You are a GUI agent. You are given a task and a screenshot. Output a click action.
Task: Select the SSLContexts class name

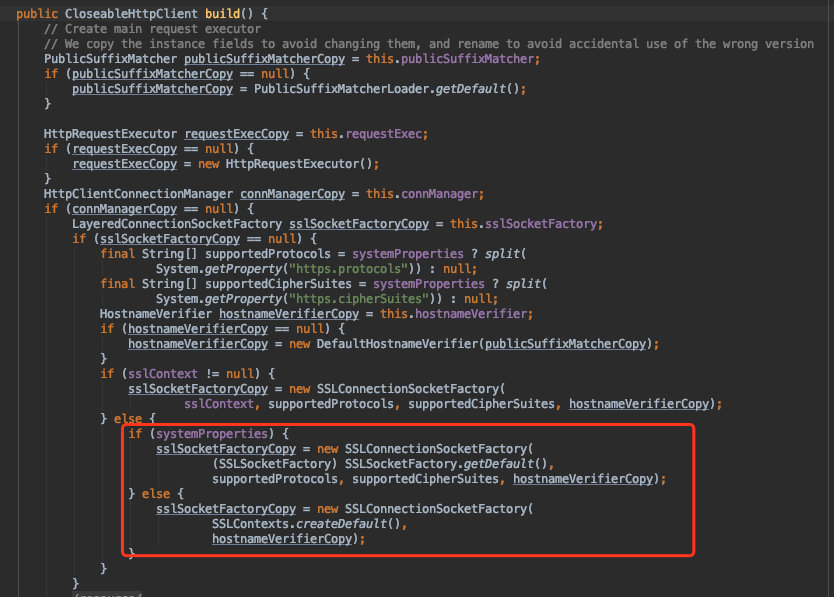(x=250, y=524)
